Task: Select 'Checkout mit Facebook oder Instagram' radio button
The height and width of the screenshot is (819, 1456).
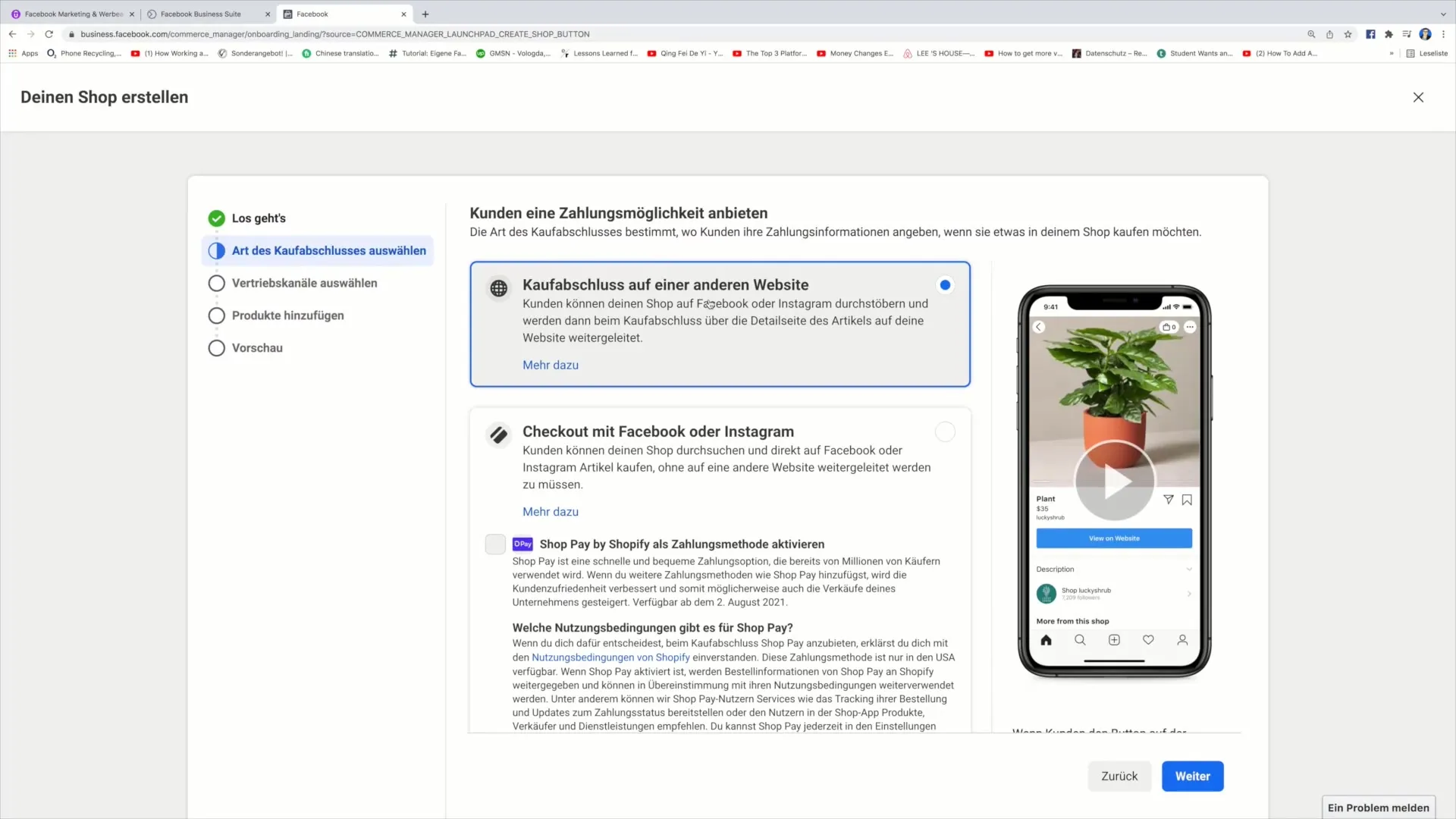Action: [x=944, y=431]
